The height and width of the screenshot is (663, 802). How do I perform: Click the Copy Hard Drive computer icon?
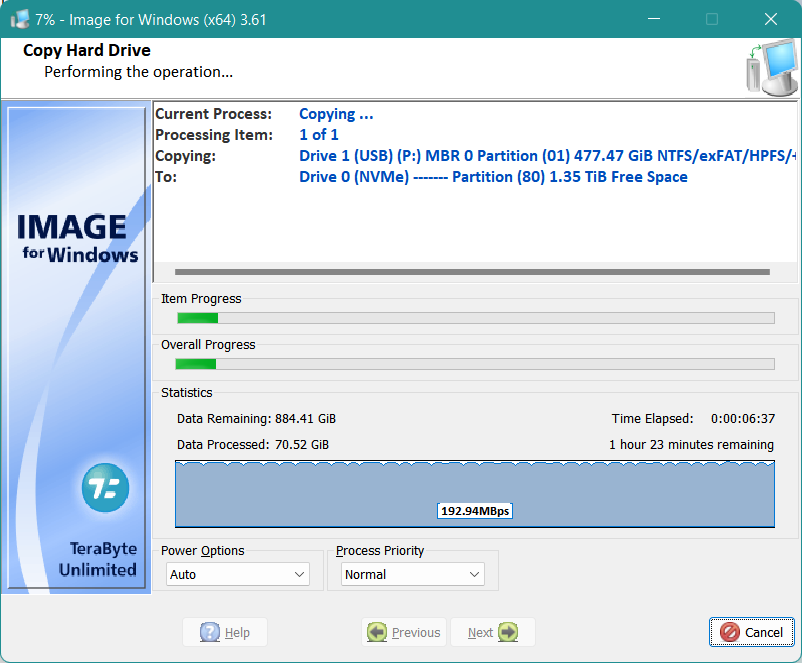tap(772, 68)
